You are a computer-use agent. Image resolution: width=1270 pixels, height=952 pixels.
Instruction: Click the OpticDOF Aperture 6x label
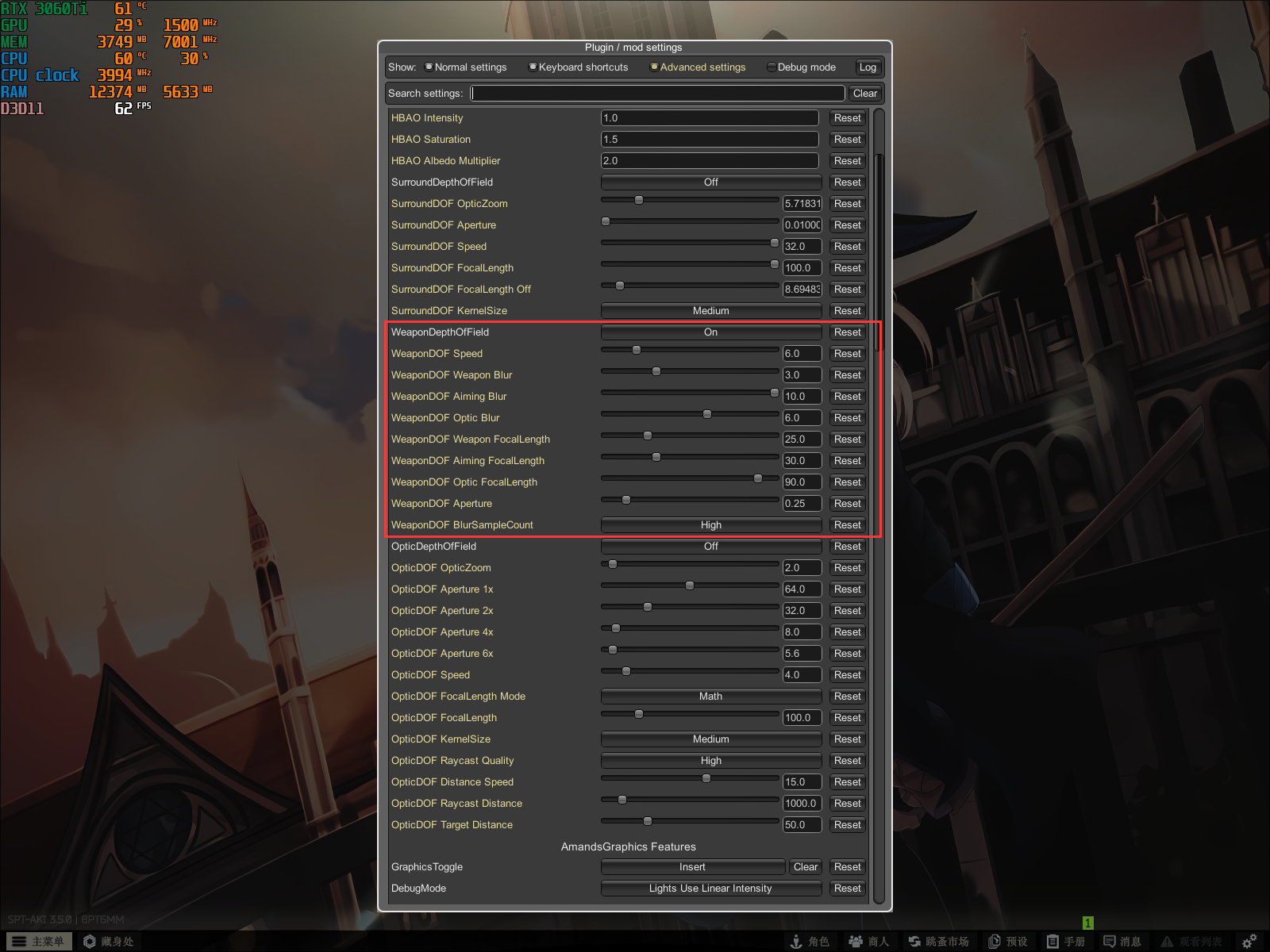(x=442, y=654)
